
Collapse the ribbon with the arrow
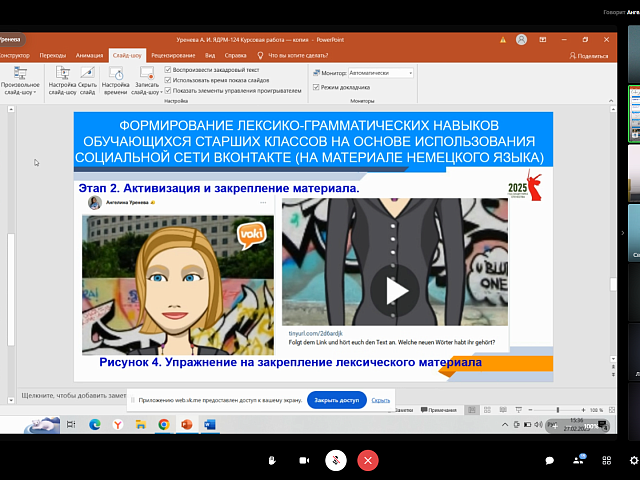click(611, 100)
